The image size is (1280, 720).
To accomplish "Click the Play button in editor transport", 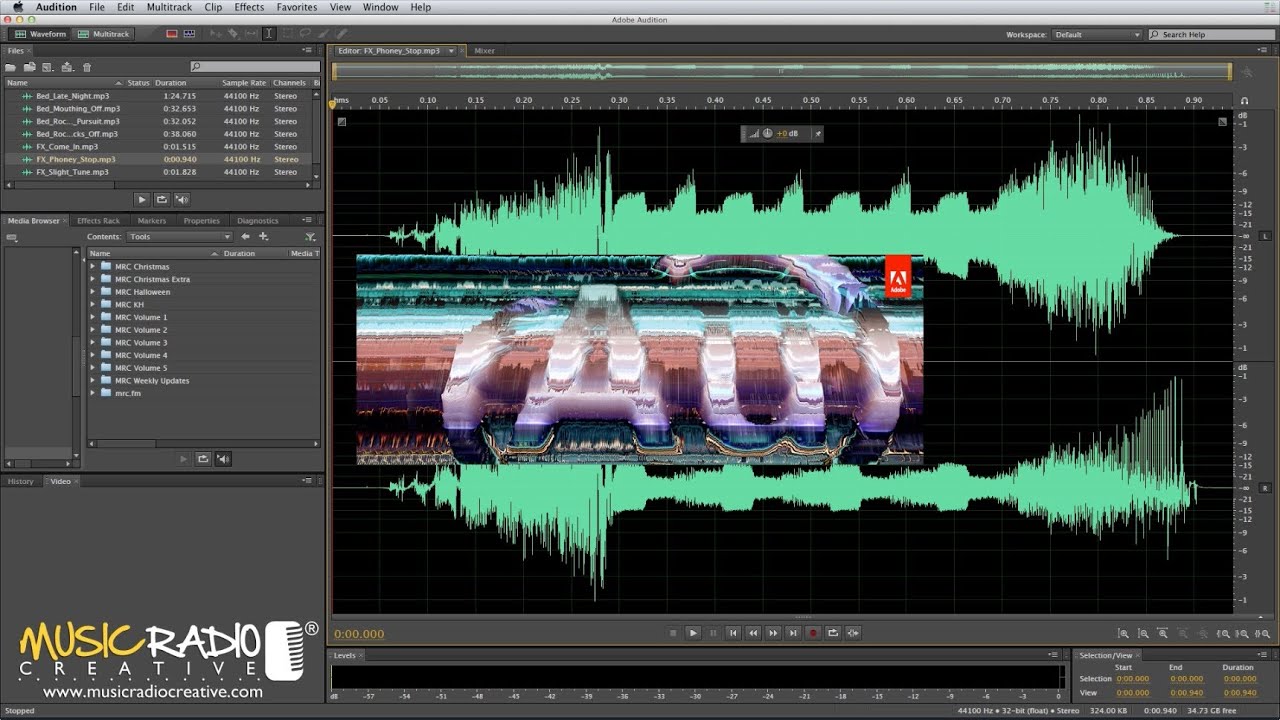I will (x=693, y=633).
